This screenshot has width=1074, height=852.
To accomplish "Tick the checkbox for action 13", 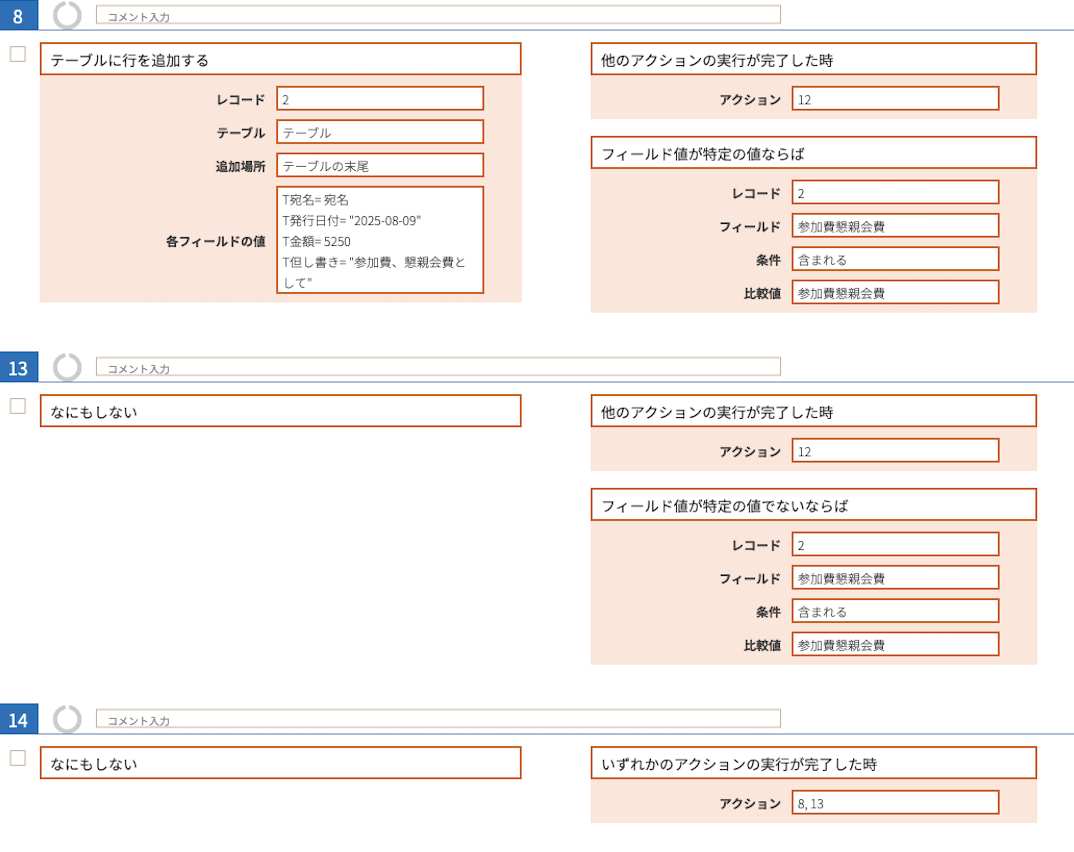I will click(18, 406).
